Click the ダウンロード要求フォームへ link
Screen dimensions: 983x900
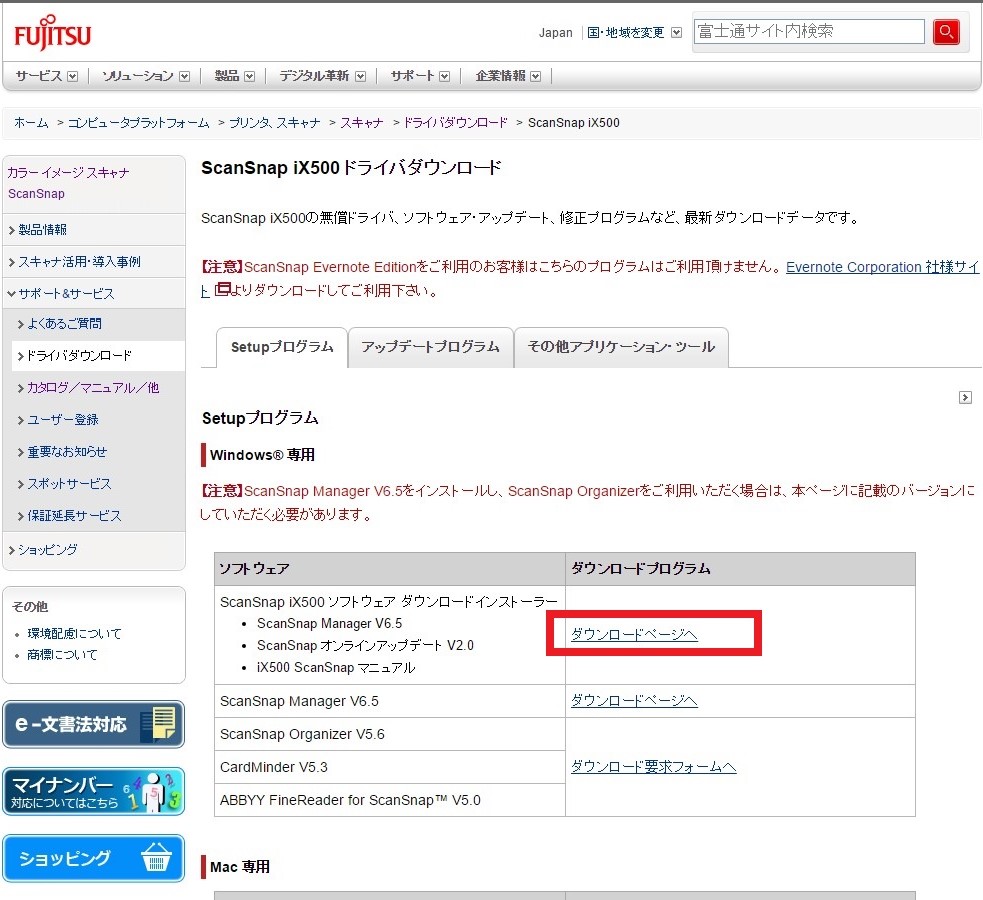653,767
